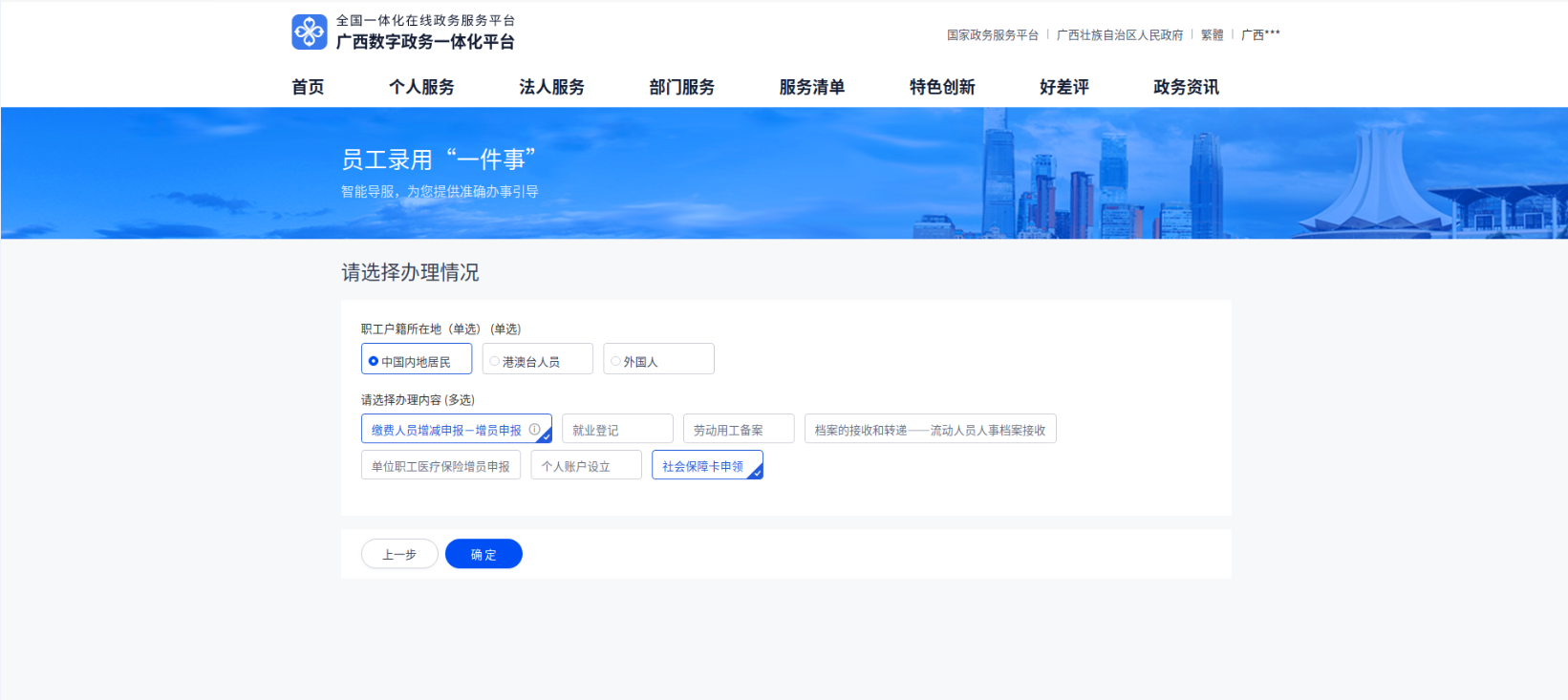The image size is (1568, 700).
Task: Open the 个人服务 menu
Action: pos(421,87)
